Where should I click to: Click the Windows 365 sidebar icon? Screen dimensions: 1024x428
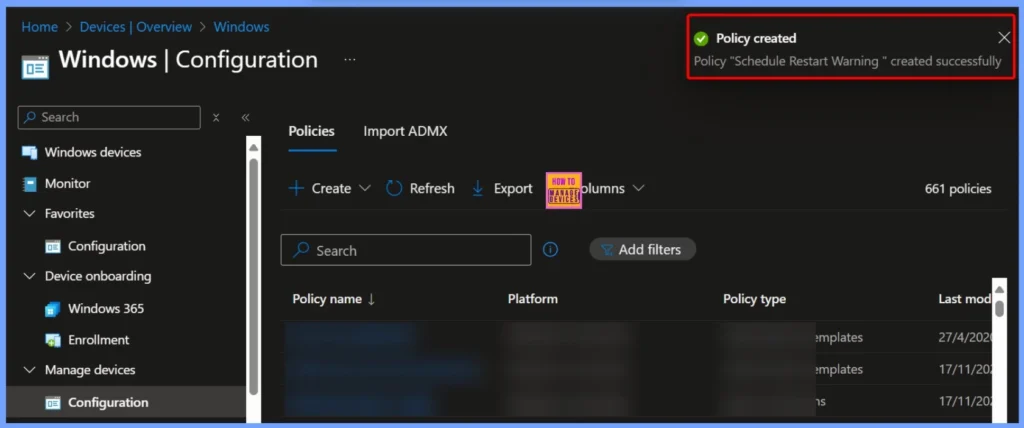coord(53,309)
